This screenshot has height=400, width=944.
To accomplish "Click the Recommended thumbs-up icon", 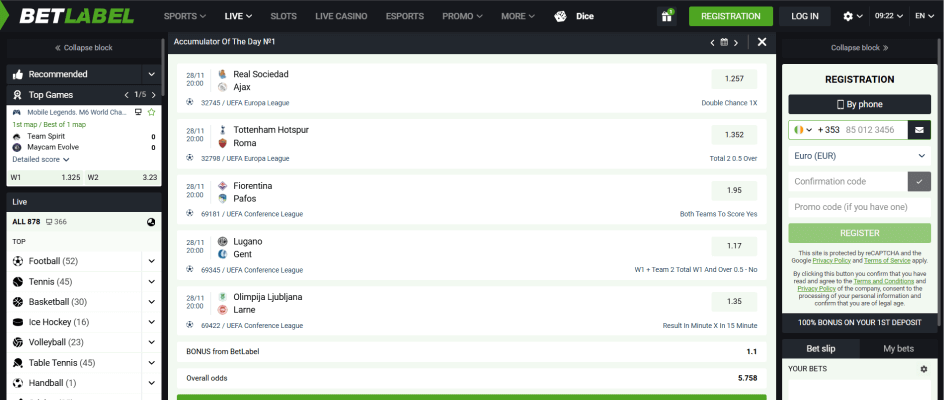I will coord(17,74).
